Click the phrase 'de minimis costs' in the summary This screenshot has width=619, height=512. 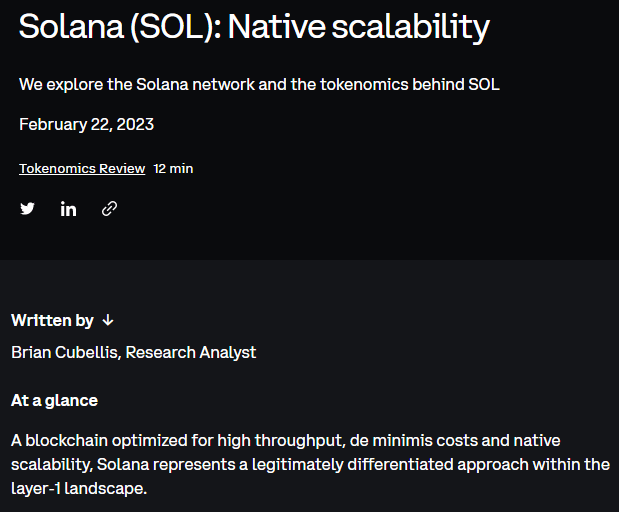pyautogui.click(x=413, y=440)
